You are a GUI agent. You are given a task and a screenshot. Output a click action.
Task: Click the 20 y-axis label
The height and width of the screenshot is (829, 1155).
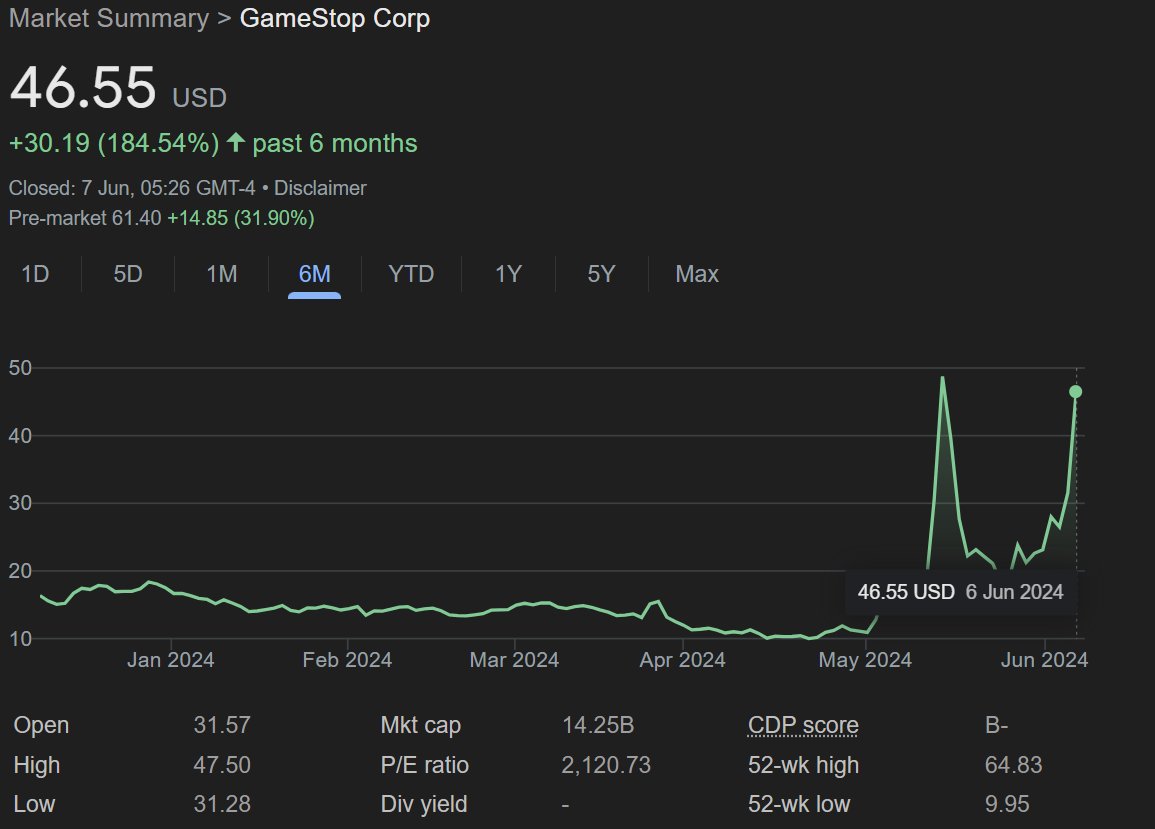point(21,571)
